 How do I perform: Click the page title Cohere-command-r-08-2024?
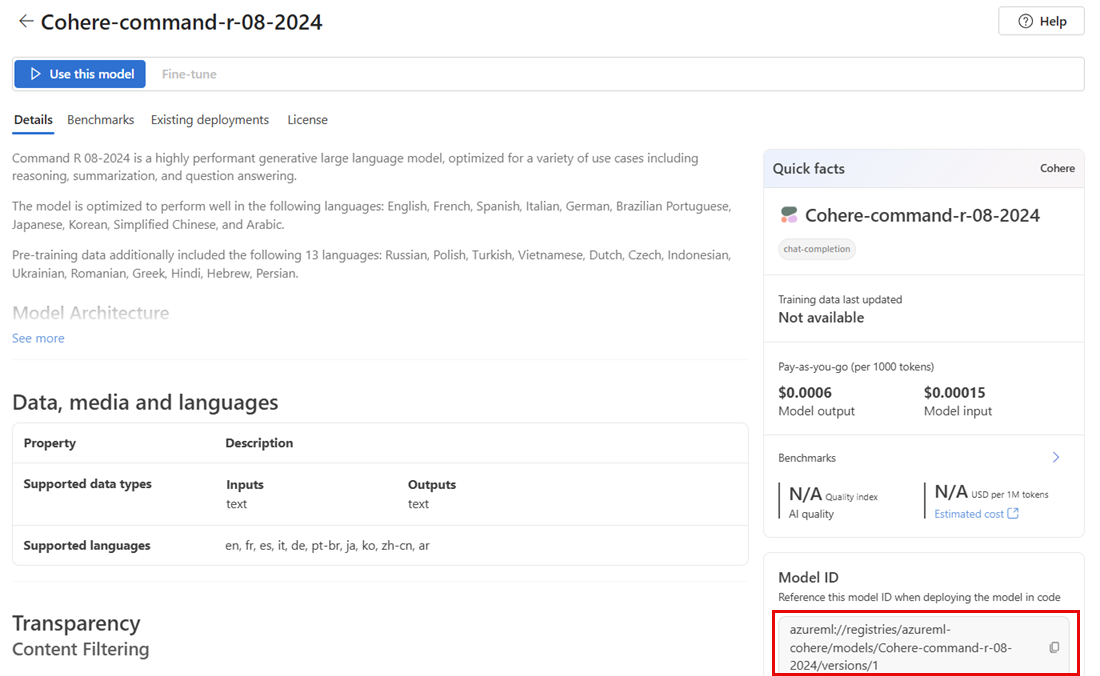(x=182, y=22)
